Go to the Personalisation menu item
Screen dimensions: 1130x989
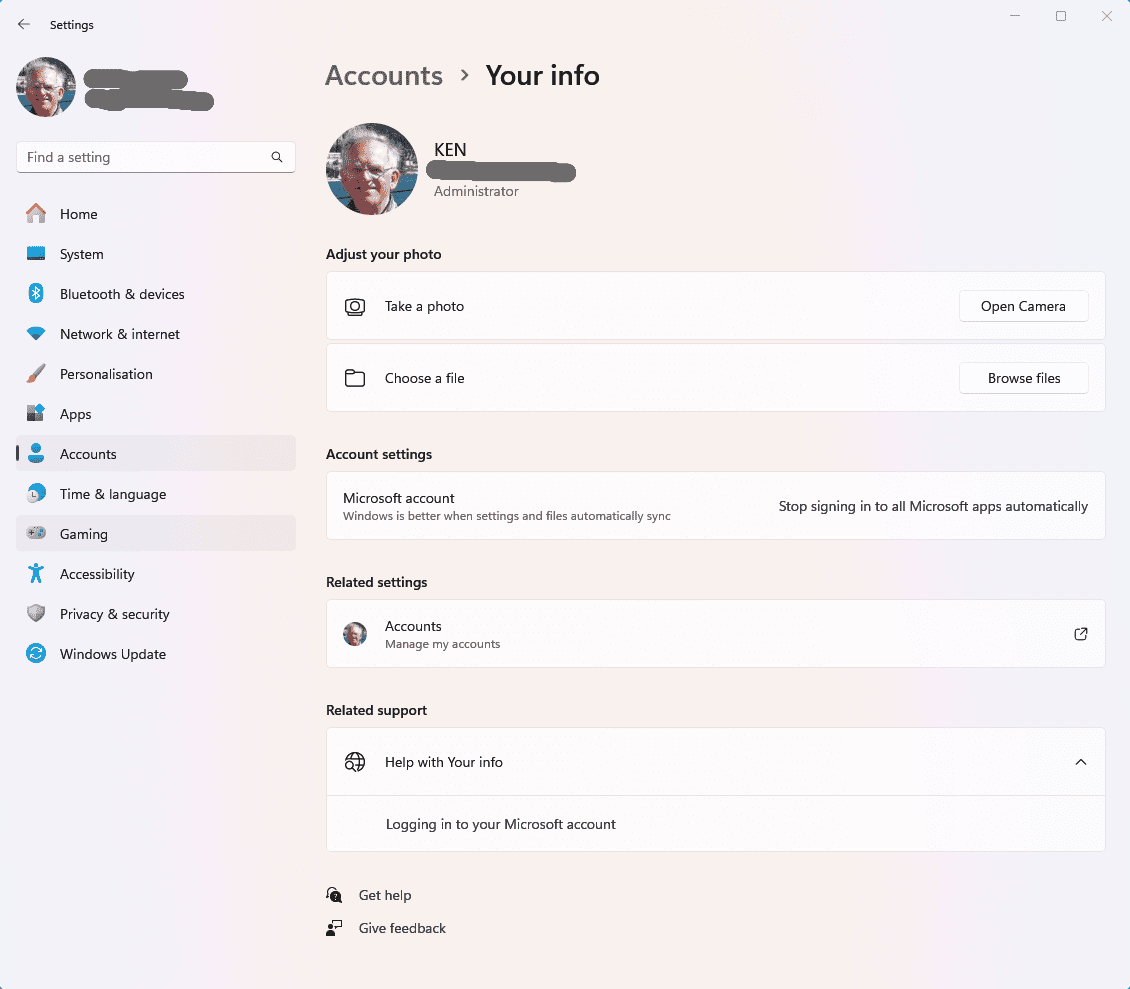[156, 374]
